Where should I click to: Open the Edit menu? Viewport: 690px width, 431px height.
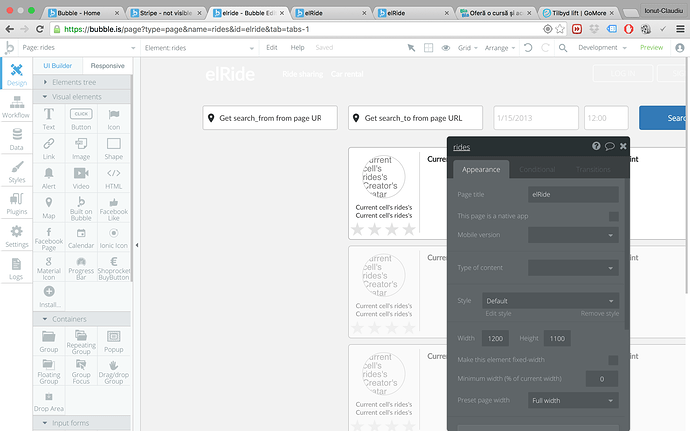pos(272,48)
